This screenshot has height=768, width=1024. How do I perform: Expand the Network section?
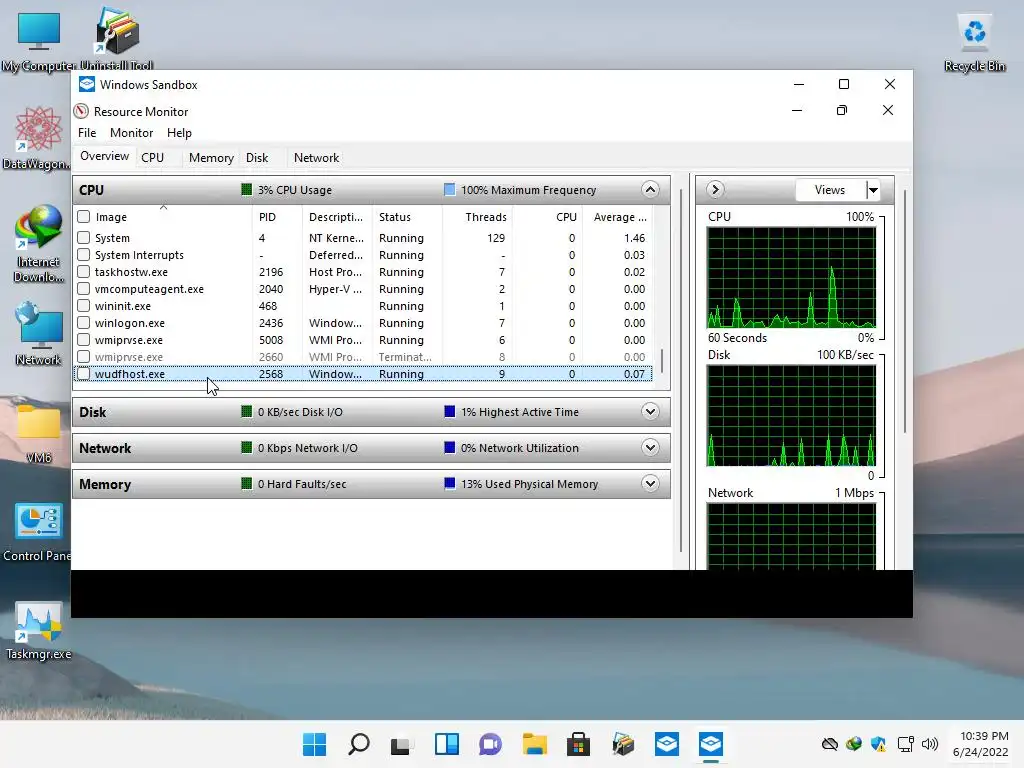[650, 448]
